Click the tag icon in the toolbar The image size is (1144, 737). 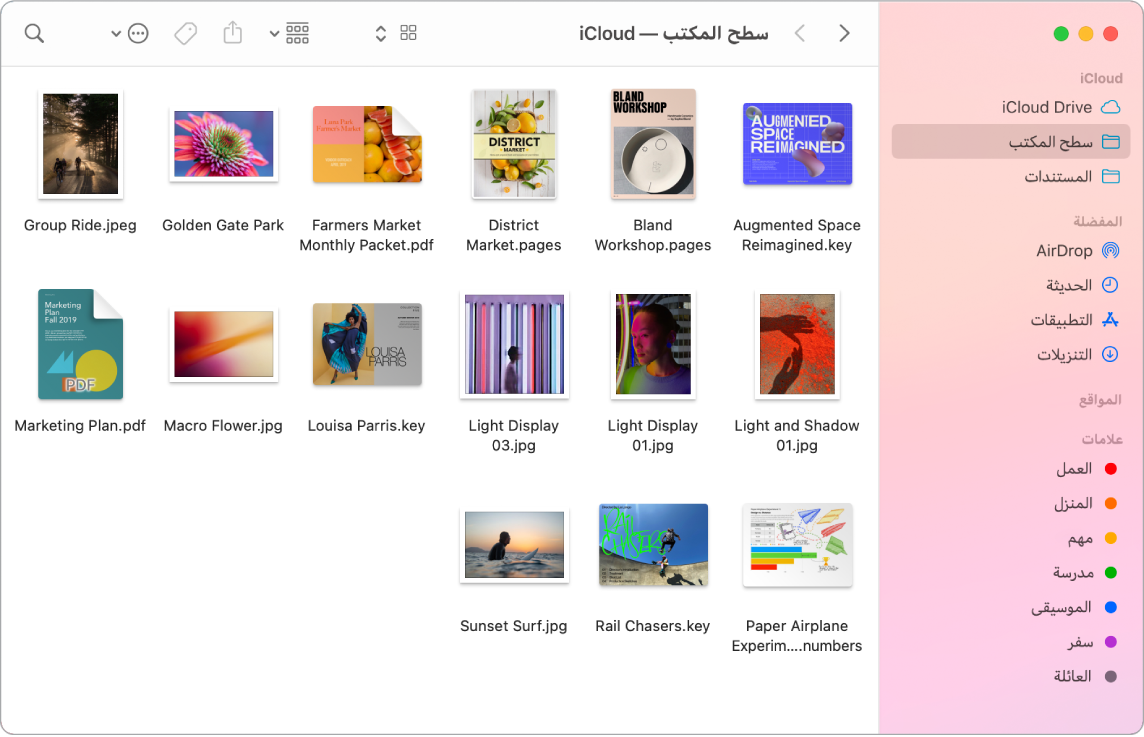click(184, 33)
